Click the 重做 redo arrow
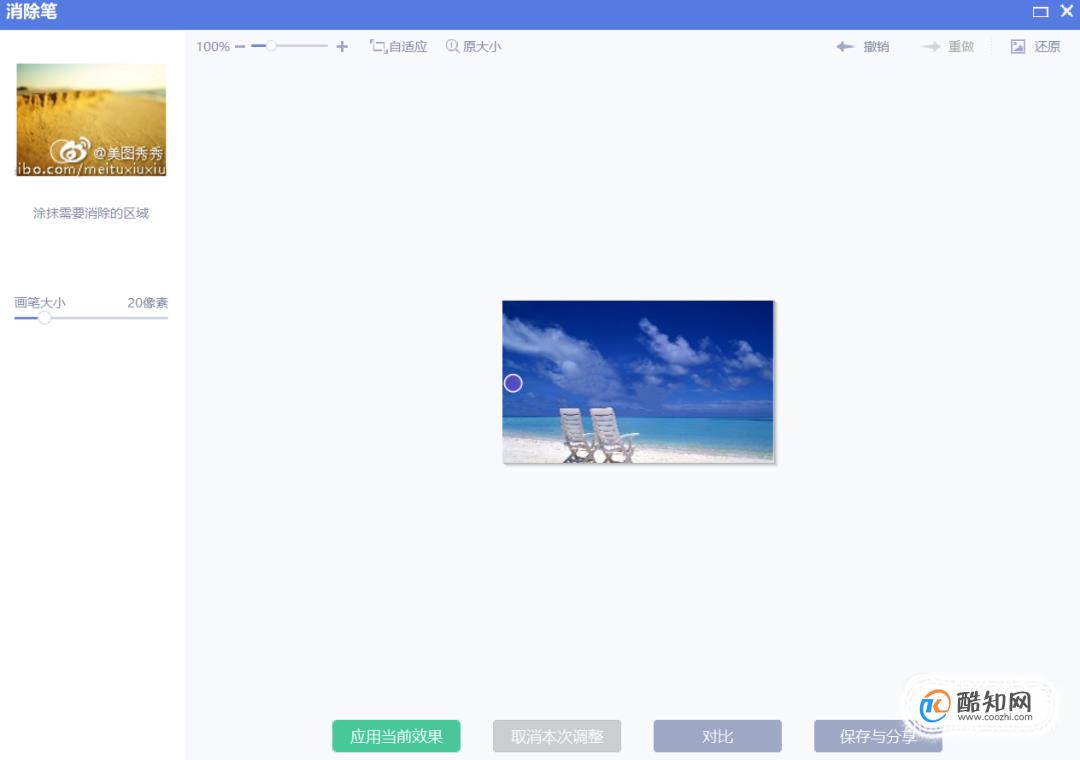 click(x=931, y=47)
